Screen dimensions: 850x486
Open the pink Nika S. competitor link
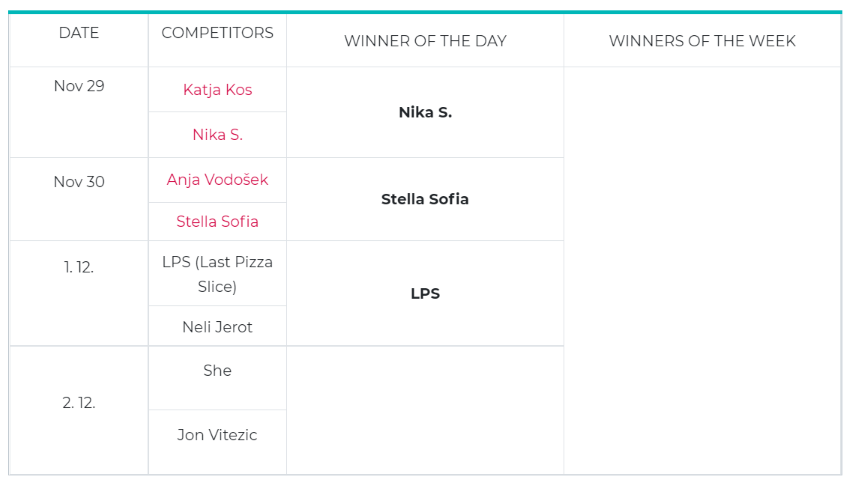(217, 134)
